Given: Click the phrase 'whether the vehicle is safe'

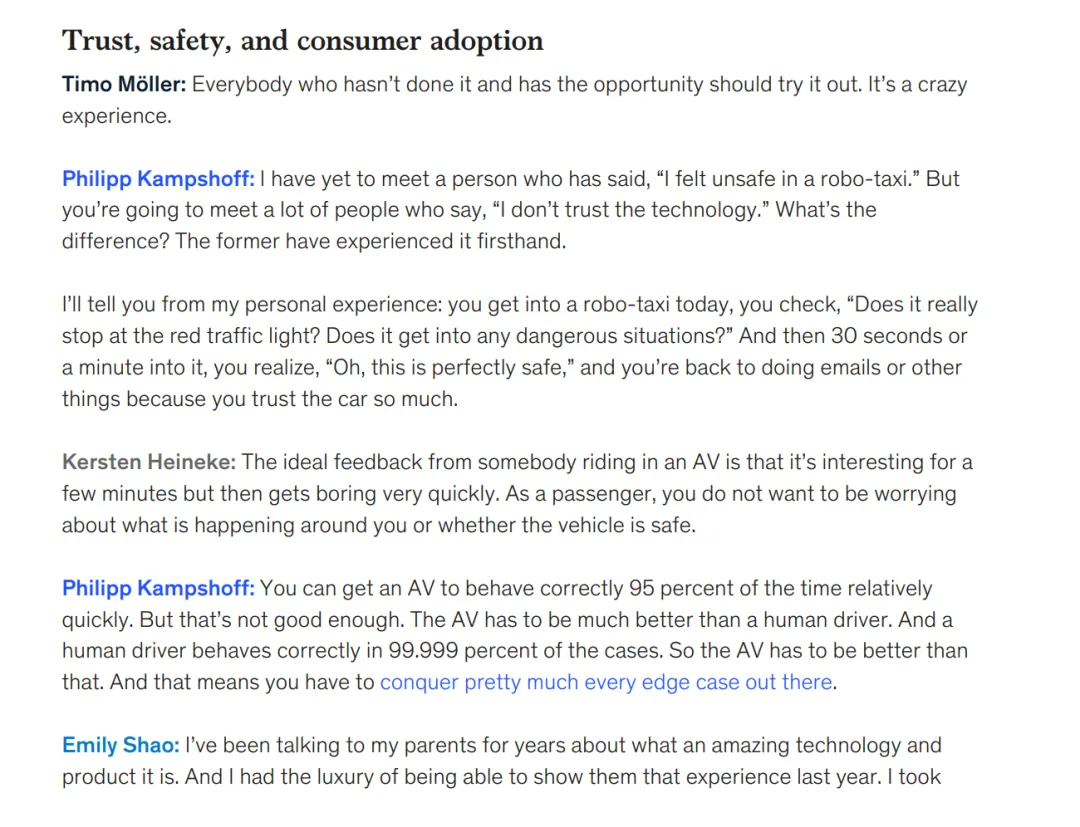Looking at the screenshot, I should [565, 525].
